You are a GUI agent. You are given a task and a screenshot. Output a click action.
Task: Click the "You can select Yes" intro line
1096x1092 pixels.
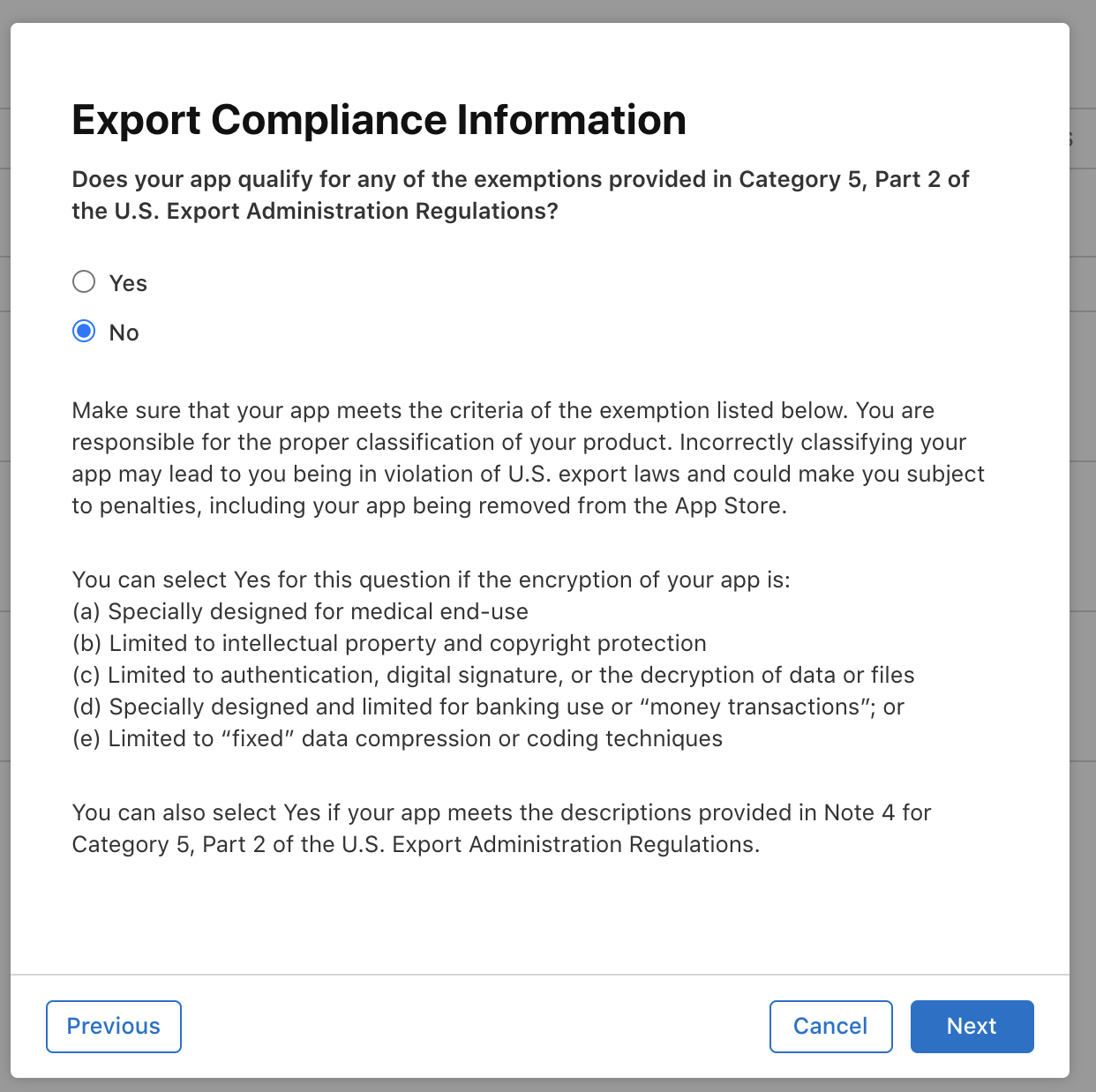(432, 580)
